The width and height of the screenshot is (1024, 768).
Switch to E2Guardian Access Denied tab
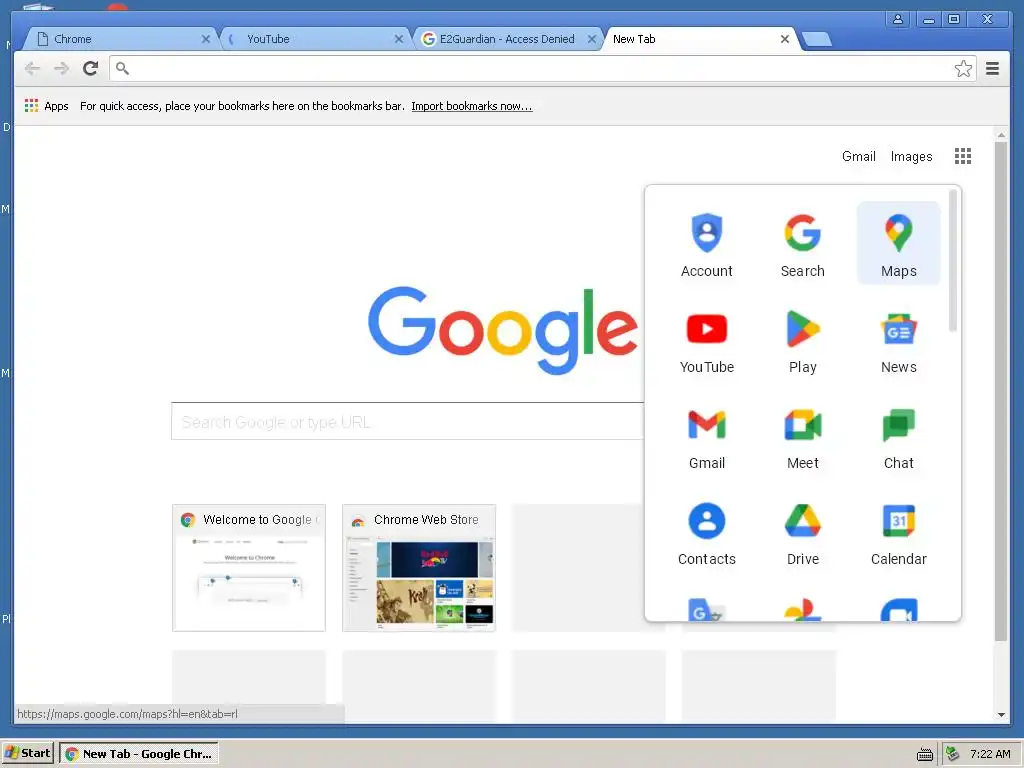(x=507, y=39)
